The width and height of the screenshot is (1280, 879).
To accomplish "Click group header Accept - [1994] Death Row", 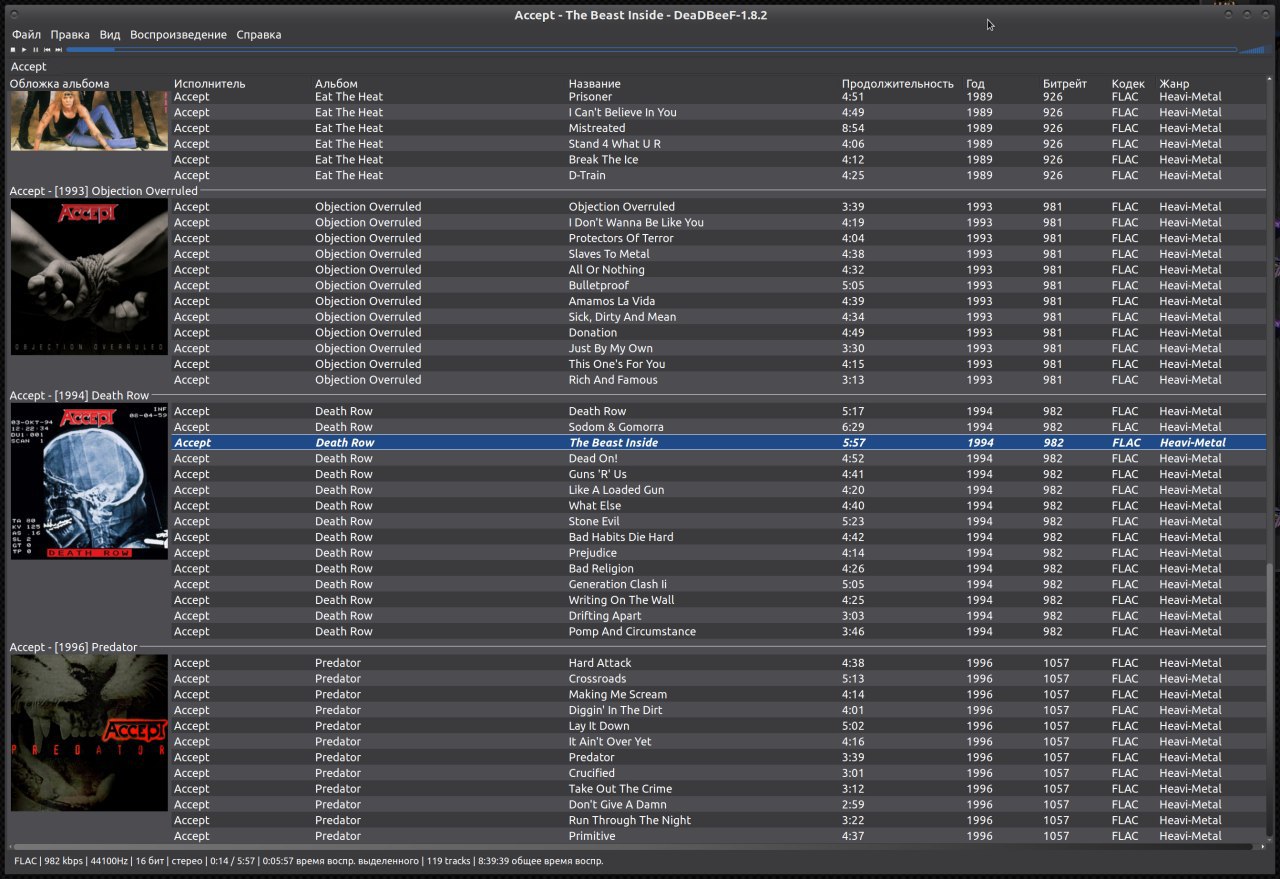I will (79, 395).
